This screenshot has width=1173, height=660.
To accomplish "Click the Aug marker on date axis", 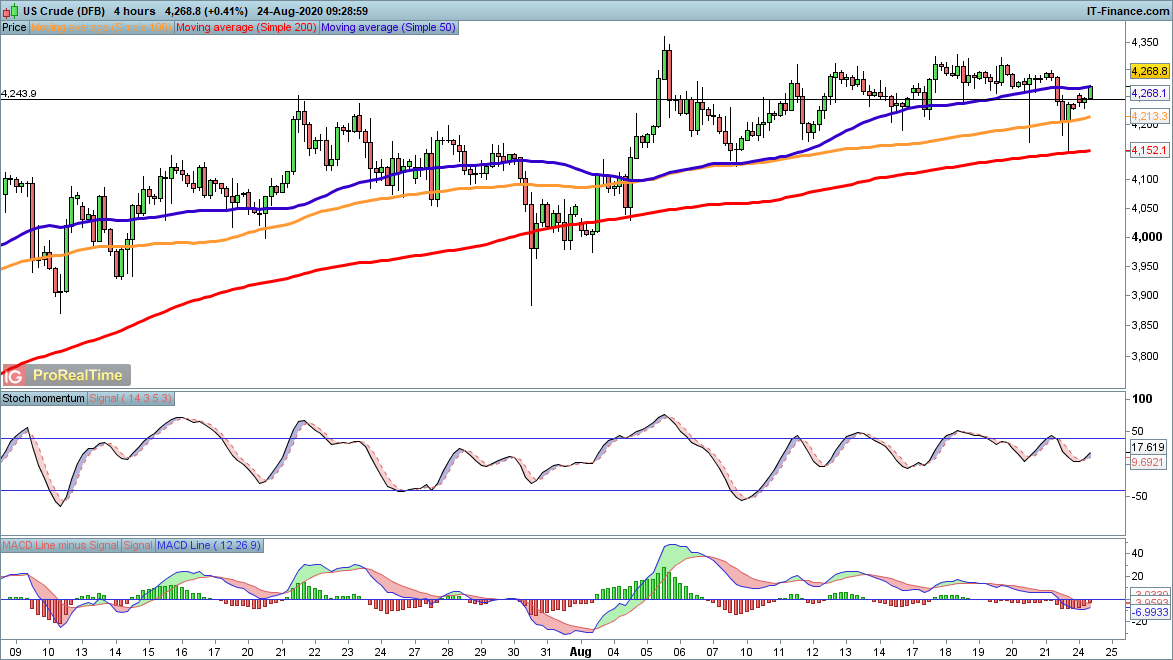I will pos(578,650).
